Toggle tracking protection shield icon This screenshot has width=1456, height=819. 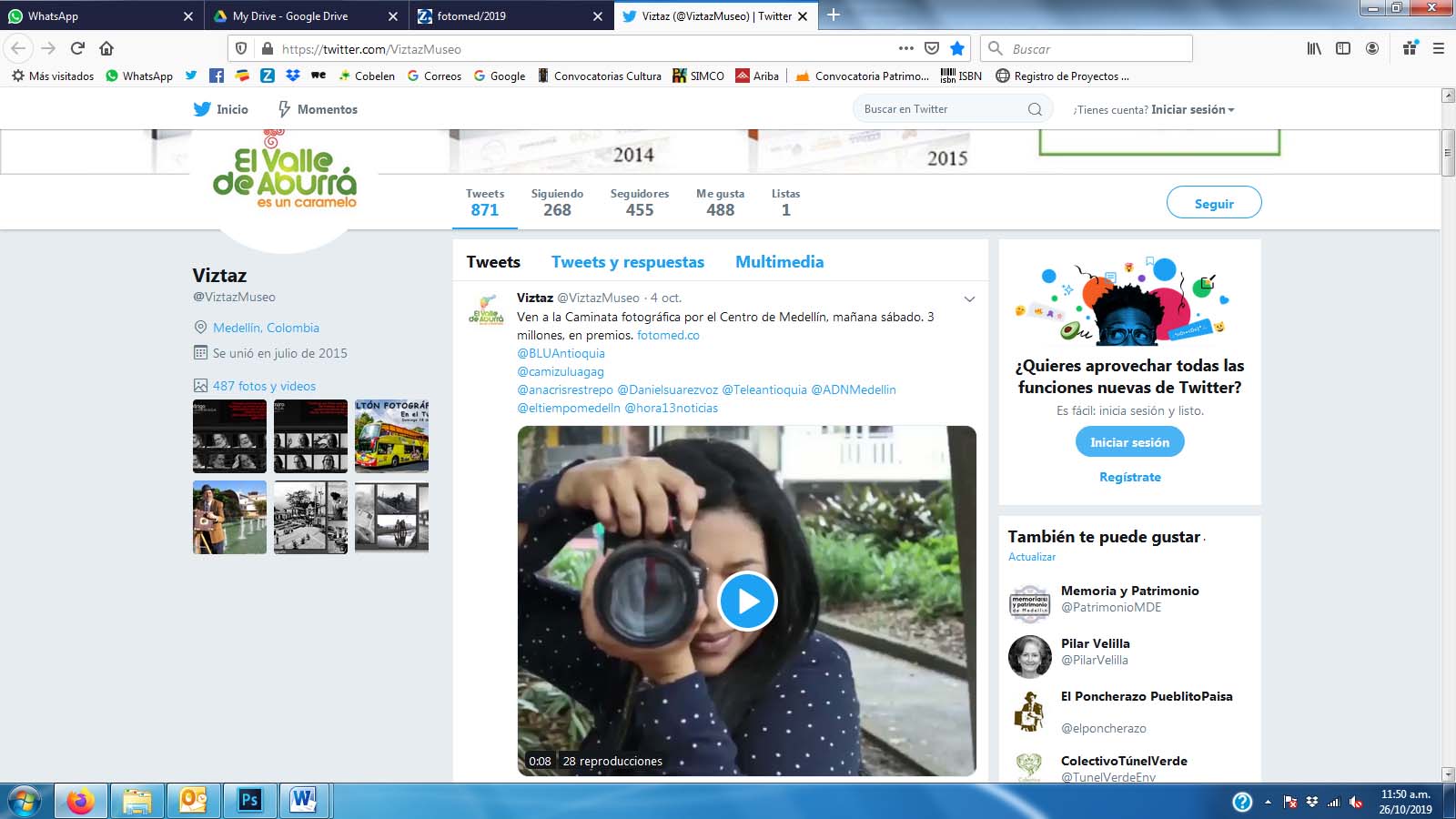(241, 48)
